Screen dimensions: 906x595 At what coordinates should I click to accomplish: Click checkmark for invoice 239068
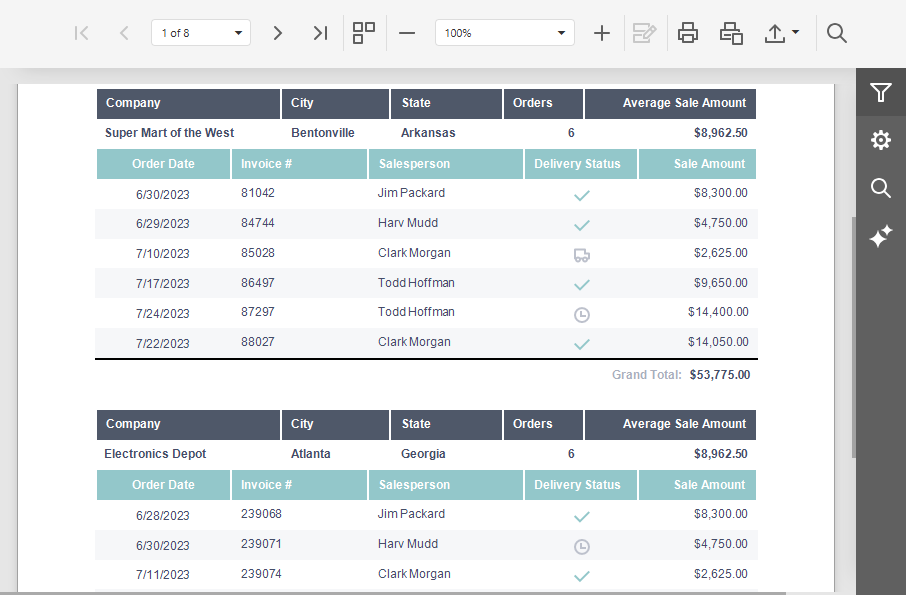[x=581, y=516]
